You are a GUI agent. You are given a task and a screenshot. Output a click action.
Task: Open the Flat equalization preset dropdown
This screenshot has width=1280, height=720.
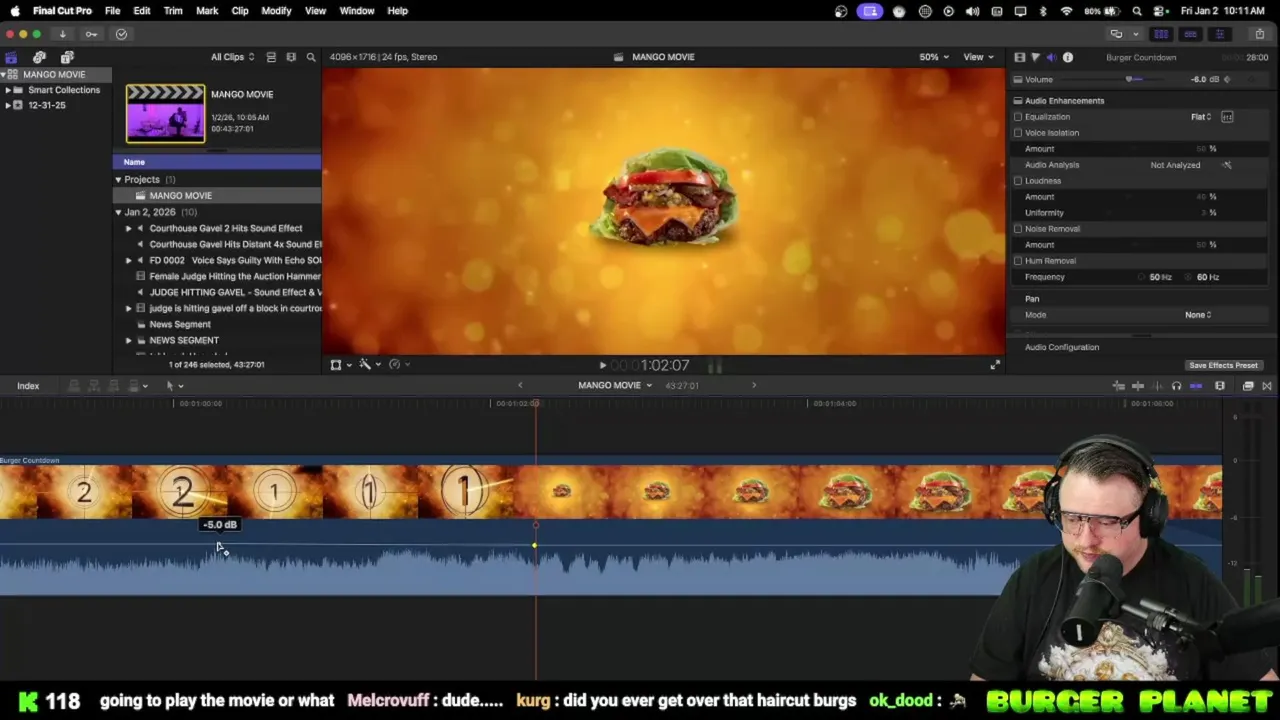[1201, 117]
